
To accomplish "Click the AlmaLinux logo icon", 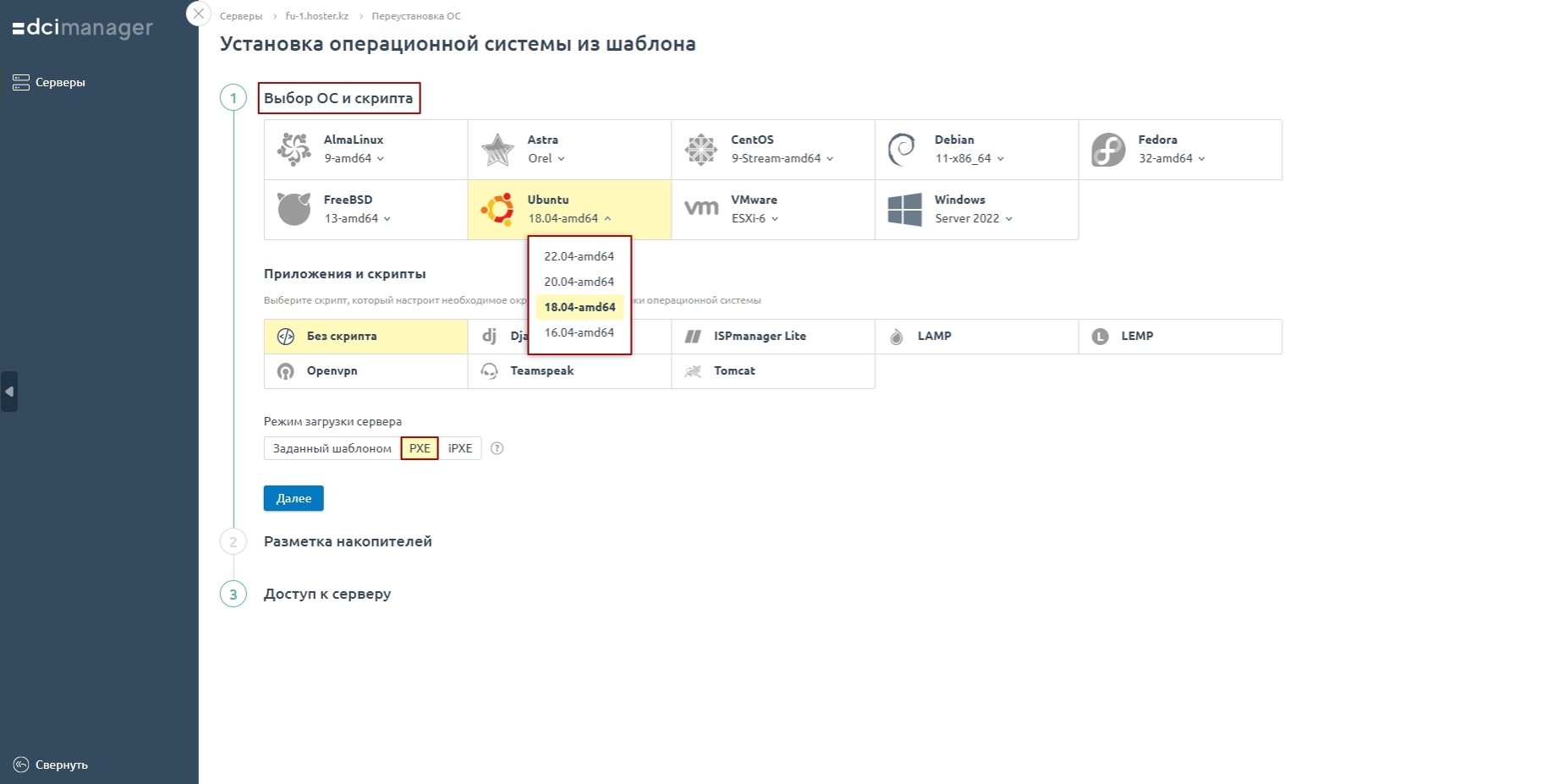I will tap(294, 150).
